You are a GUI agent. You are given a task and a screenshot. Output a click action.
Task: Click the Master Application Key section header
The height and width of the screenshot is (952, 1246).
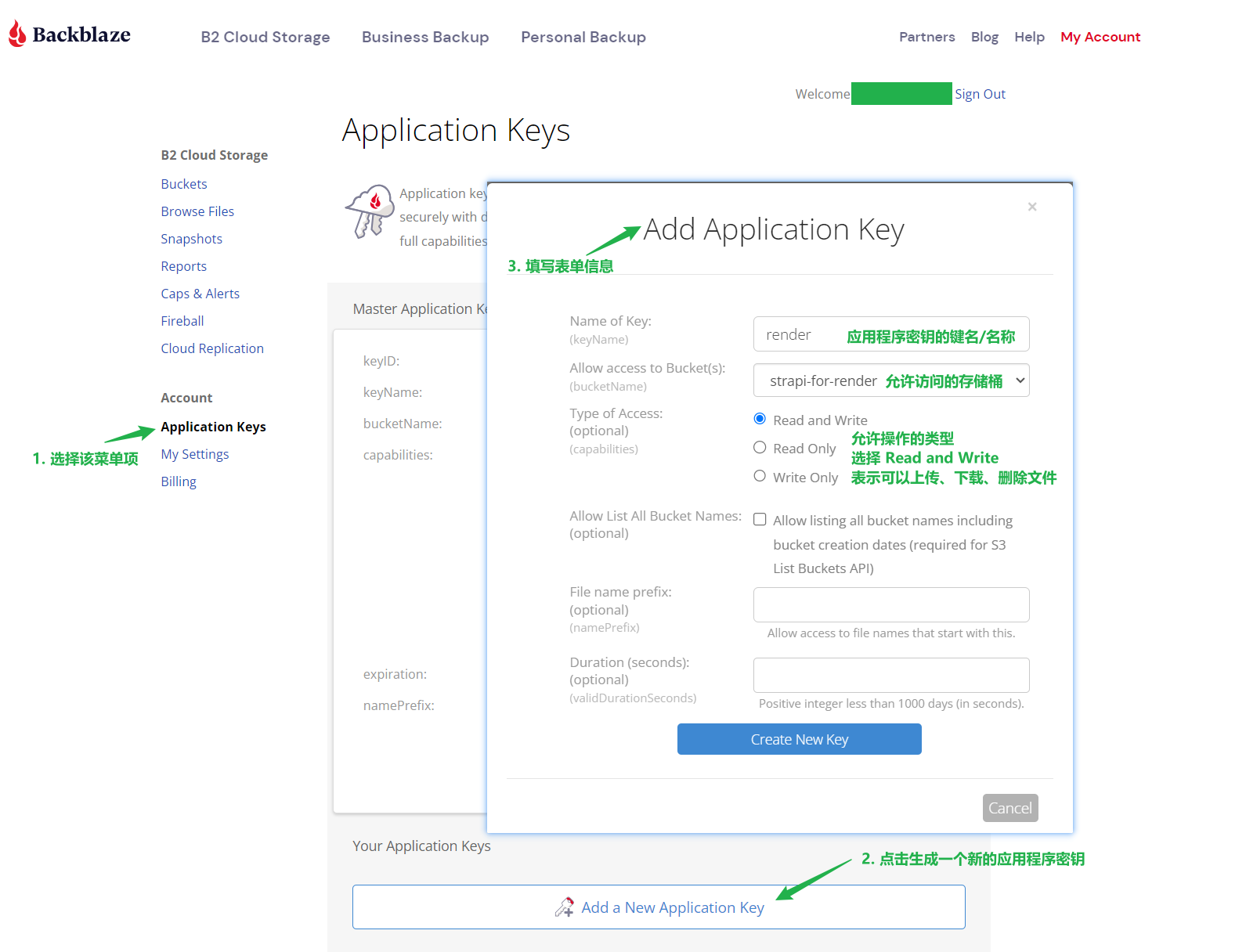click(x=420, y=309)
